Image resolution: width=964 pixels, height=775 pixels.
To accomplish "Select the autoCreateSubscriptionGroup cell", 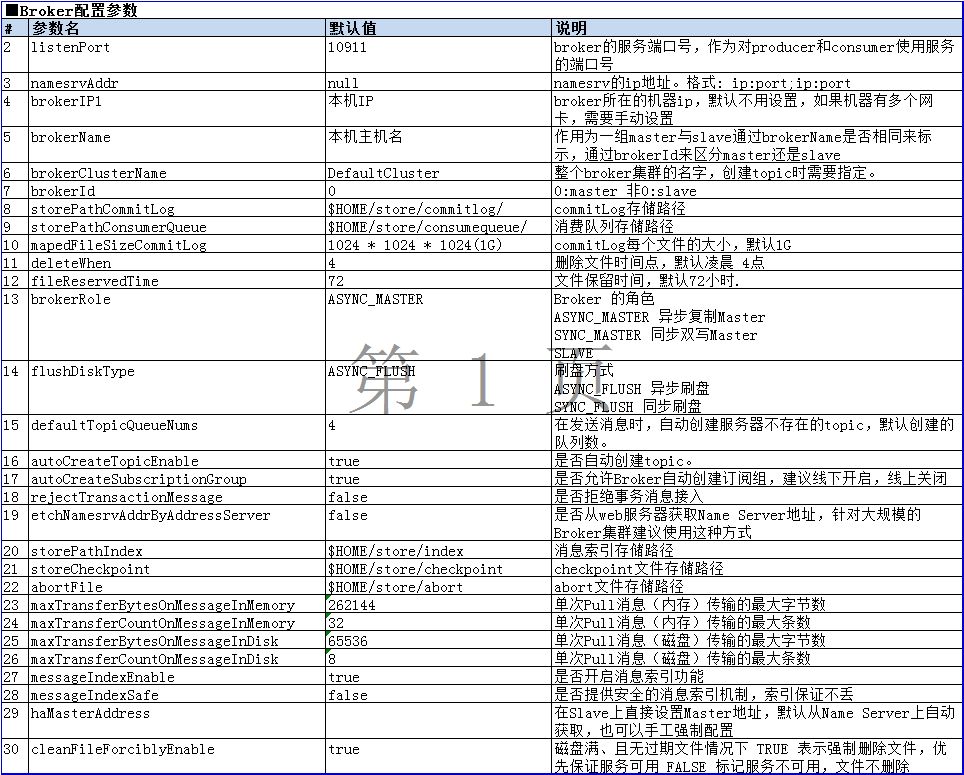I will point(177,478).
